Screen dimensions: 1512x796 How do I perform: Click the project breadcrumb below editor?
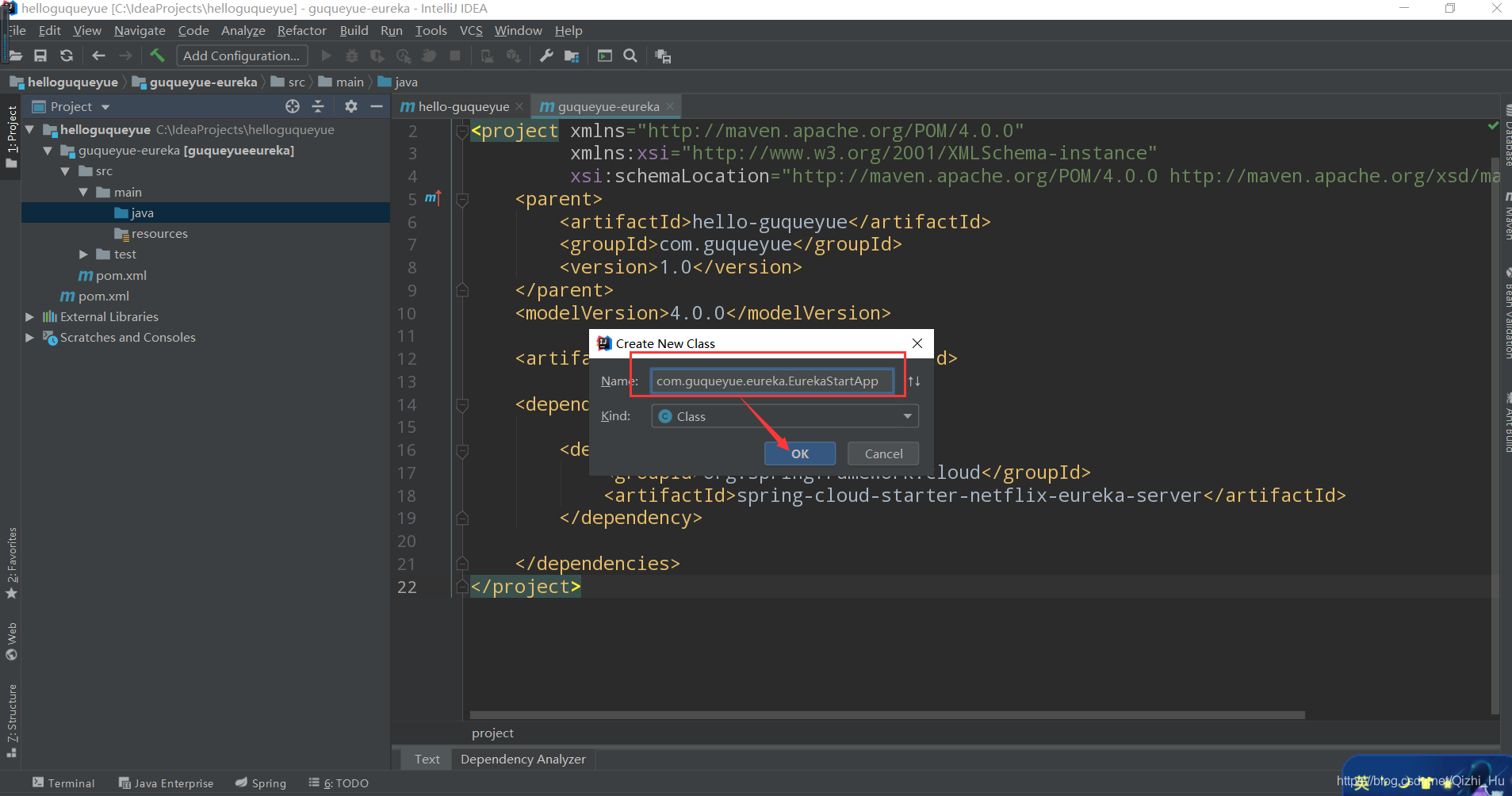click(492, 733)
